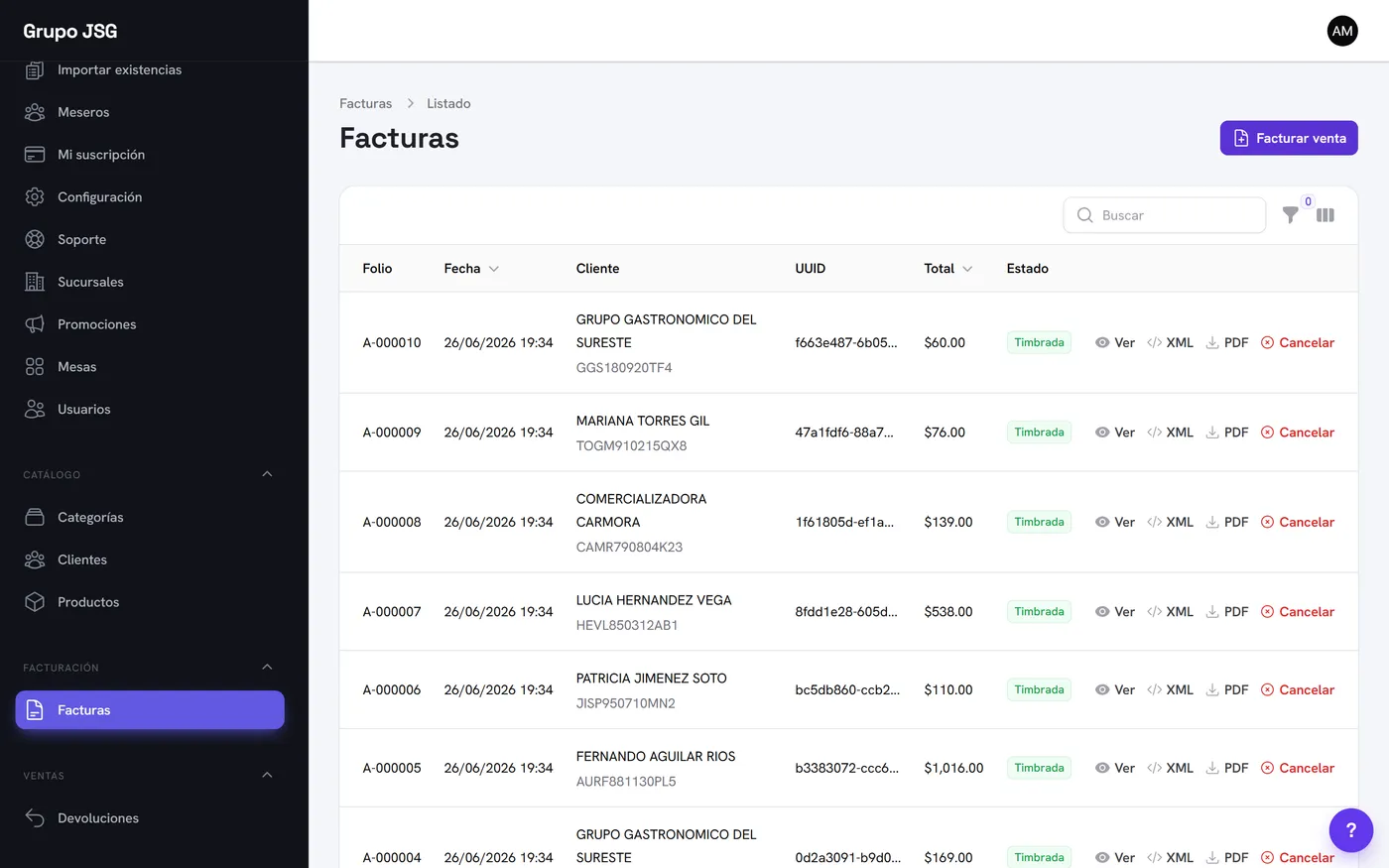Image resolution: width=1389 pixels, height=868 pixels.
Task: View invoice A-000004 with Ver
Action: coord(1115,857)
